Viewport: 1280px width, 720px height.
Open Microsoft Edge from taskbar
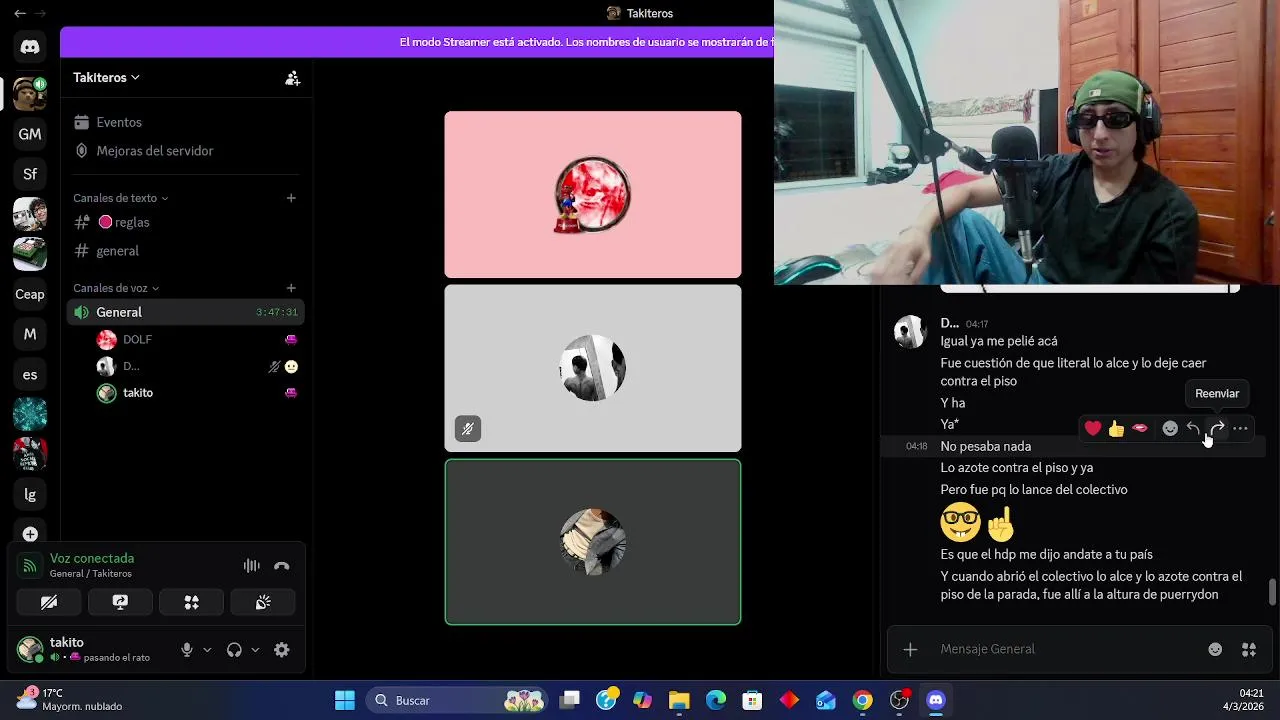coord(716,700)
